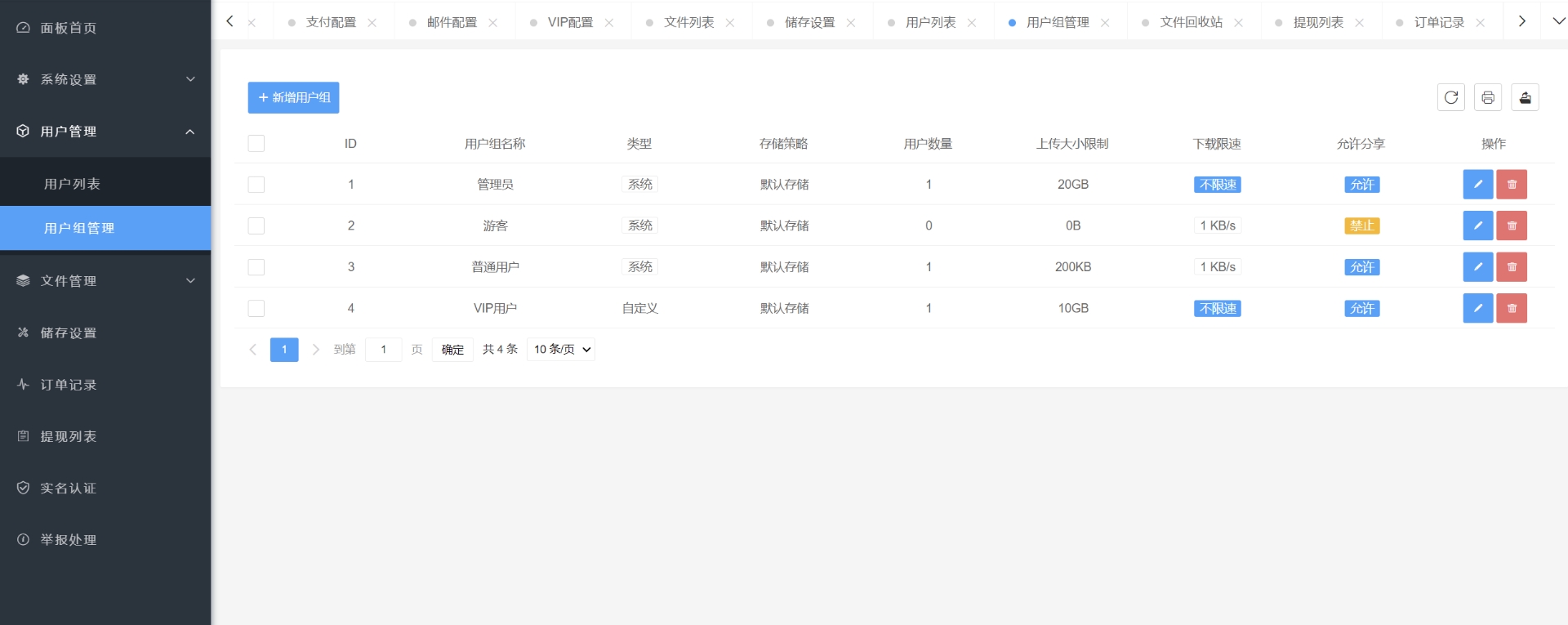Switch to the 用户列表 tab
The image size is (1568, 625).
[x=930, y=23]
